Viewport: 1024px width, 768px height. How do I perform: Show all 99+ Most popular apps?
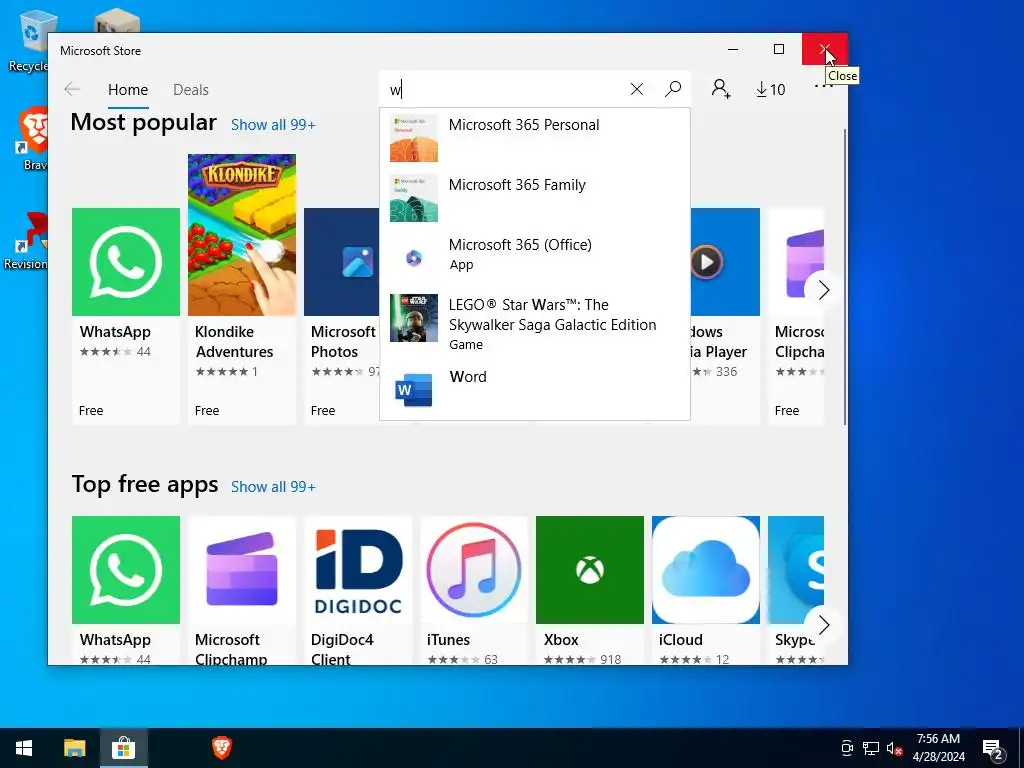tap(273, 125)
